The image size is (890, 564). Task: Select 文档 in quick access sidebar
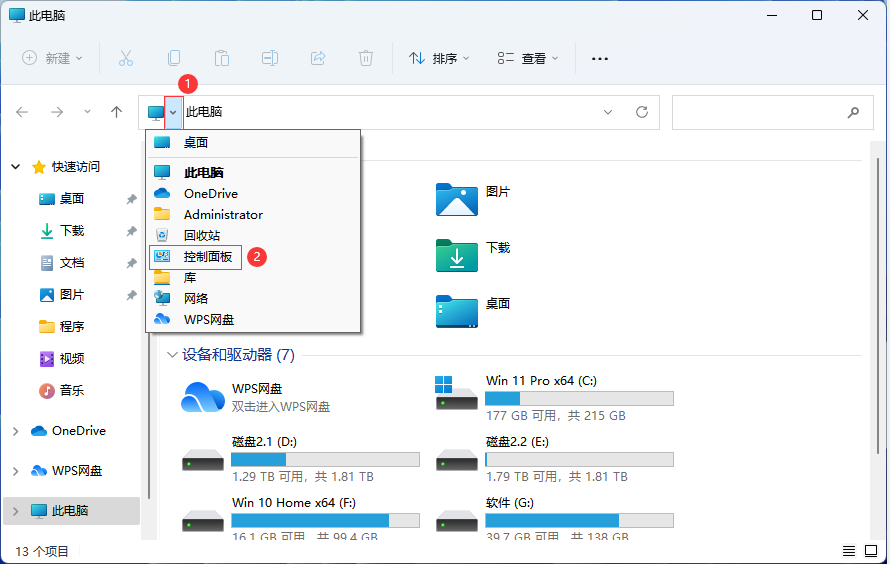[72, 263]
